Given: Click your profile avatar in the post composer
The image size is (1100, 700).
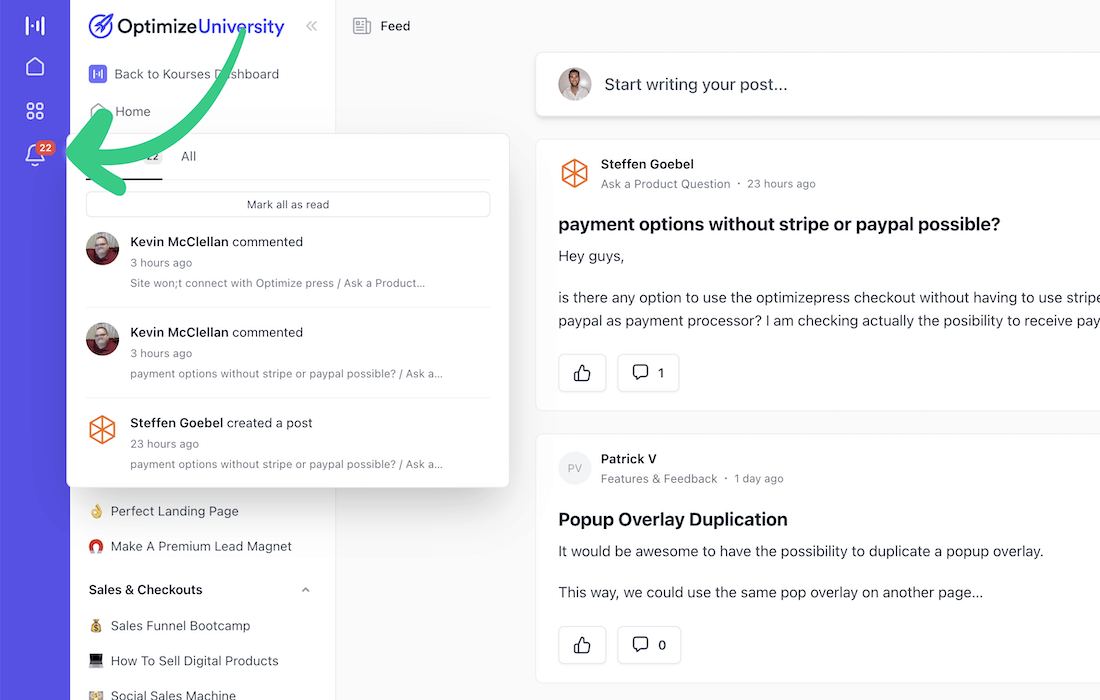Looking at the screenshot, I should [575, 84].
